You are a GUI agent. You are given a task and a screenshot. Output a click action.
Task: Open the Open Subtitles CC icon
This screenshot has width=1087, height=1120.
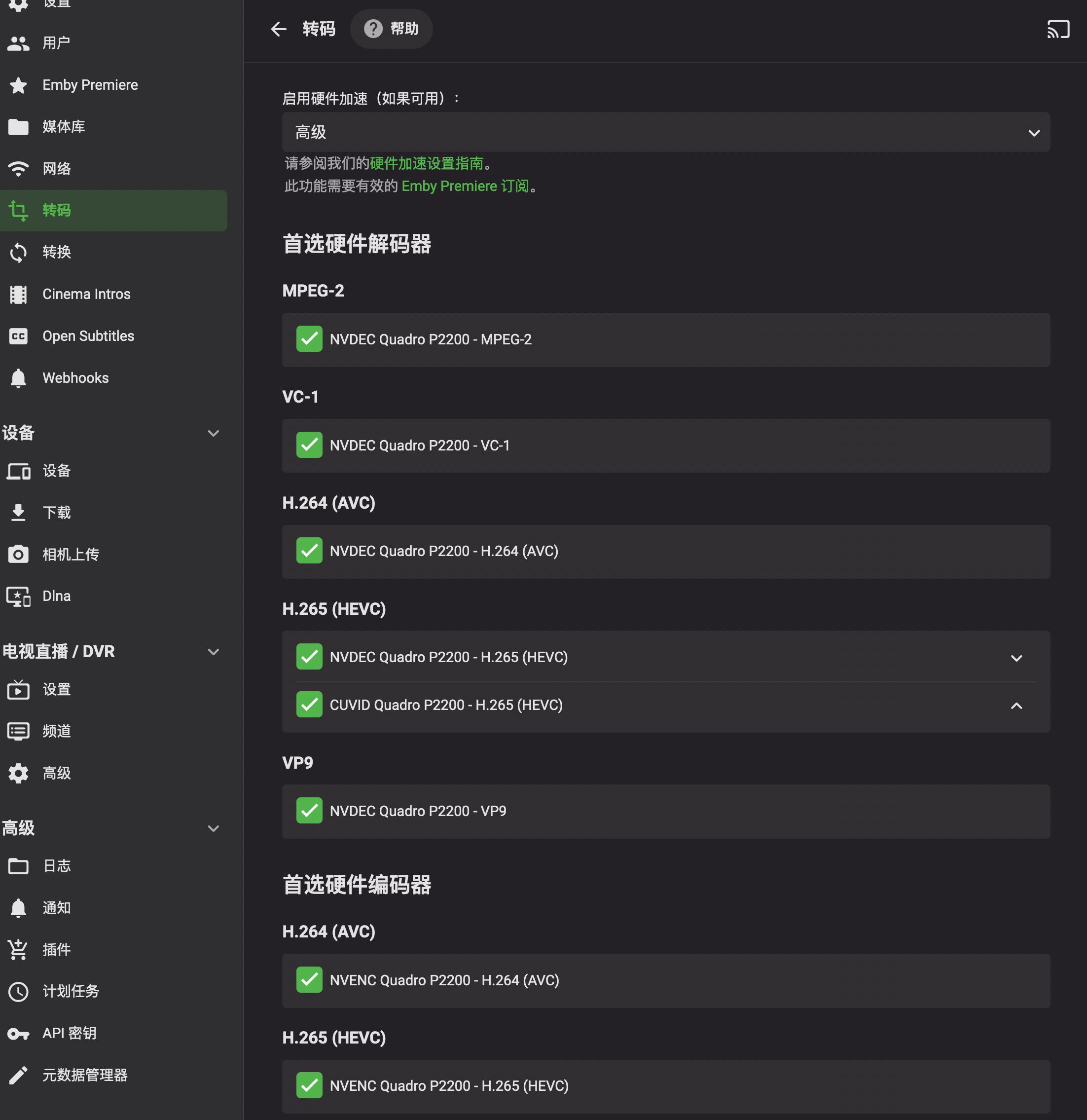[18, 336]
